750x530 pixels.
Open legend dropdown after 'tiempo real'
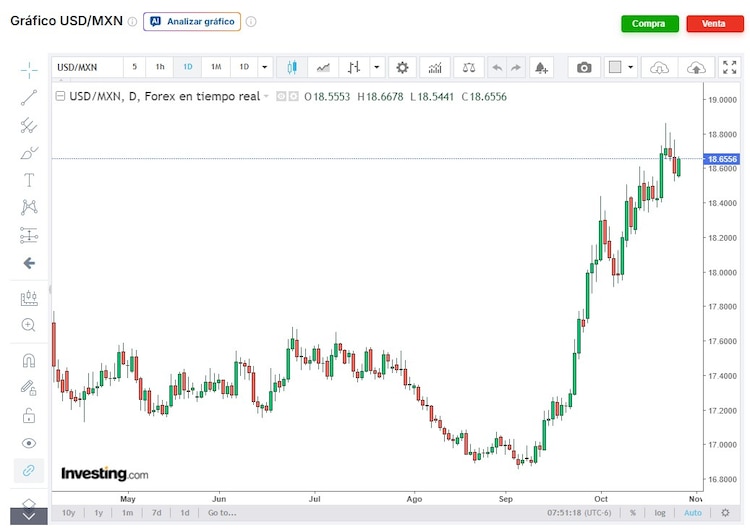coord(266,97)
